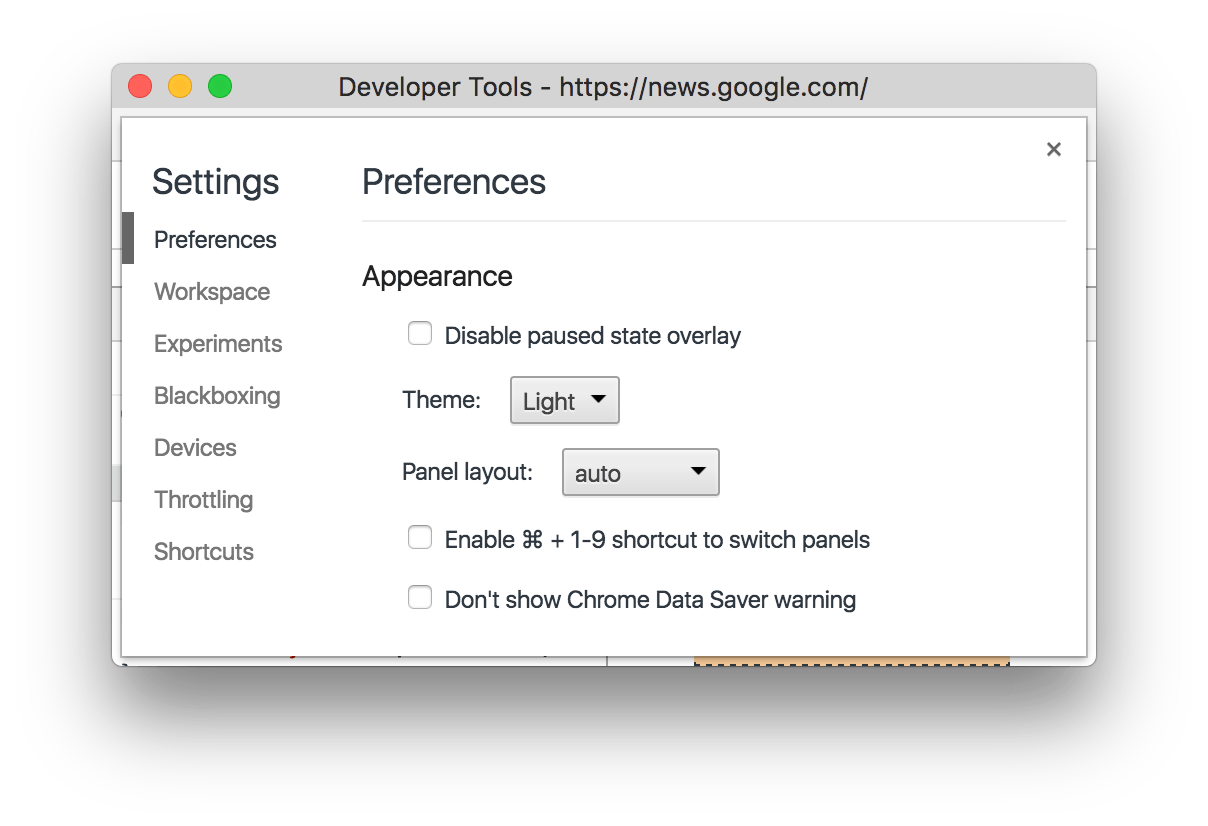This screenshot has height=826, width=1208.
Task: Select the Blackboxing settings section
Action: [216, 395]
